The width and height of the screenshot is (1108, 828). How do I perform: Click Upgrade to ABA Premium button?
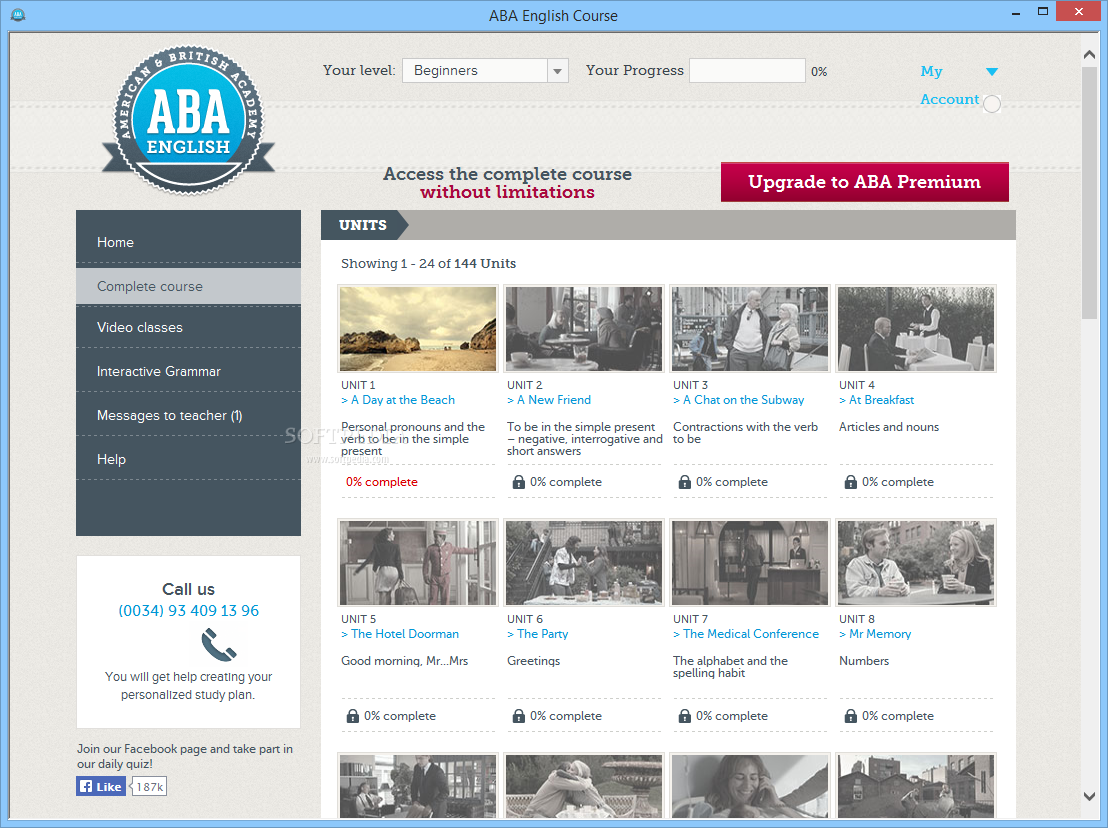[x=865, y=182]
